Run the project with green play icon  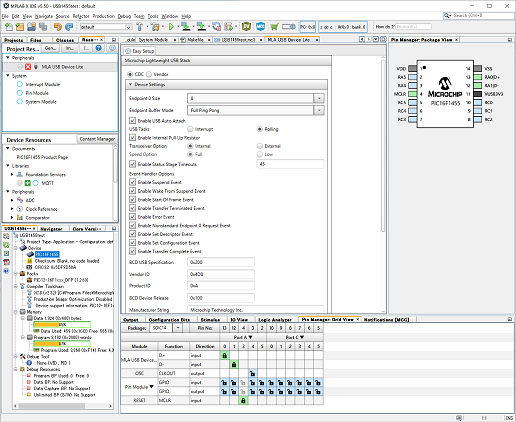171,27
